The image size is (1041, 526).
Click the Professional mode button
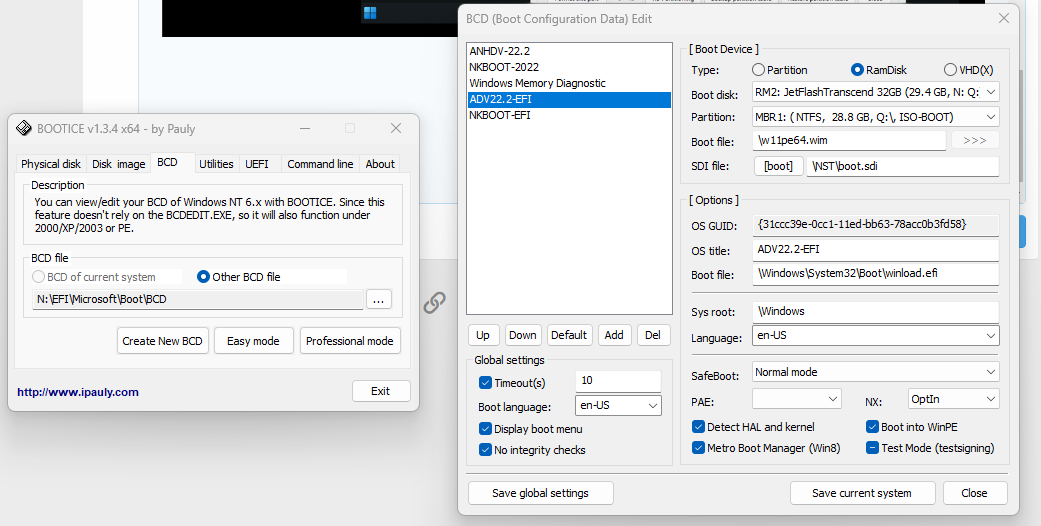[x=350, y=341]
